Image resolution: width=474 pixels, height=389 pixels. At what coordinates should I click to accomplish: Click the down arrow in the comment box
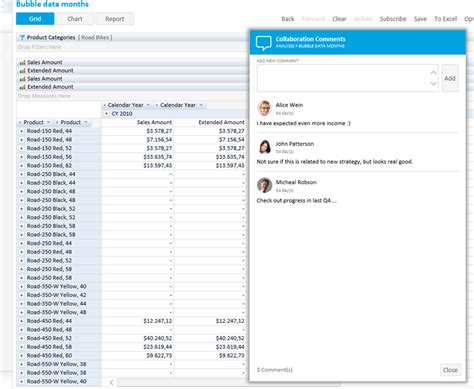(433, 83)
